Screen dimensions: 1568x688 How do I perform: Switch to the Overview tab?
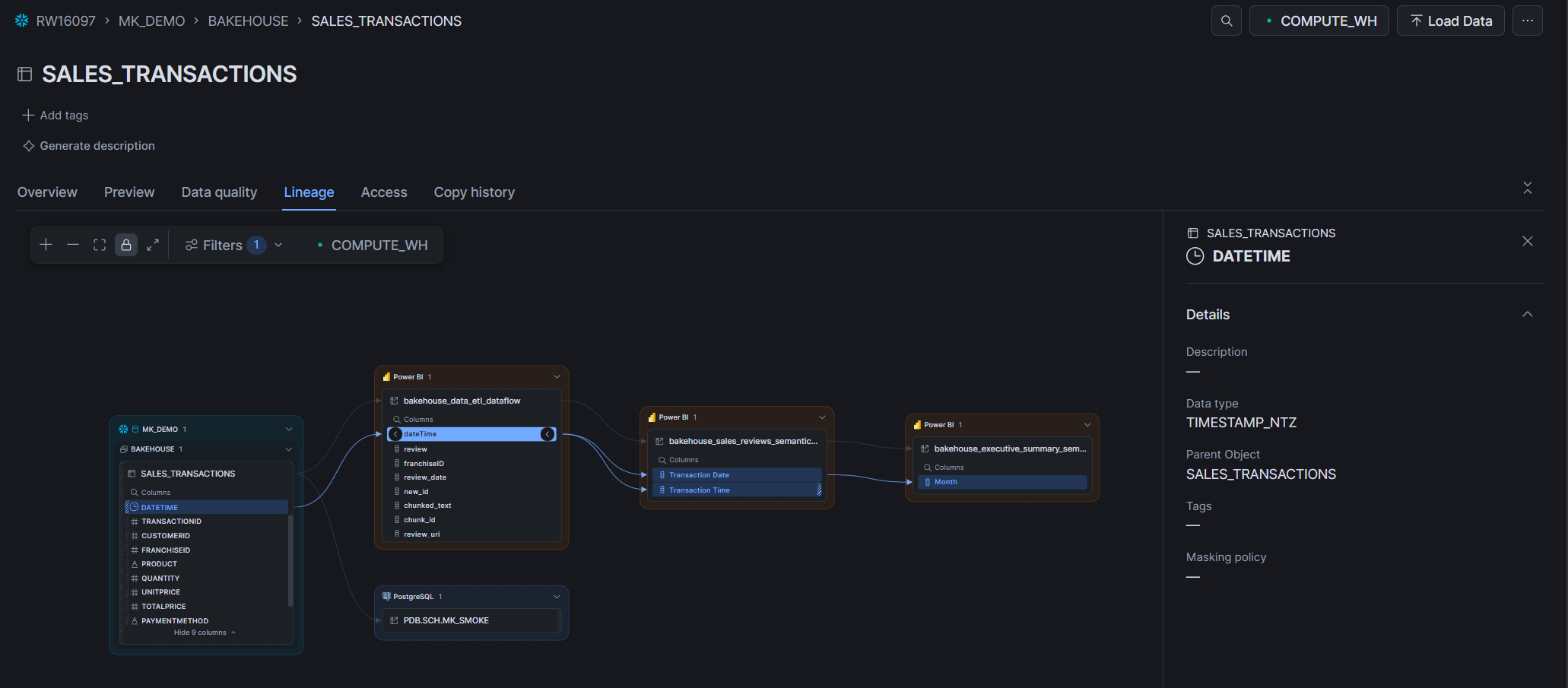(x=47, y=192)
